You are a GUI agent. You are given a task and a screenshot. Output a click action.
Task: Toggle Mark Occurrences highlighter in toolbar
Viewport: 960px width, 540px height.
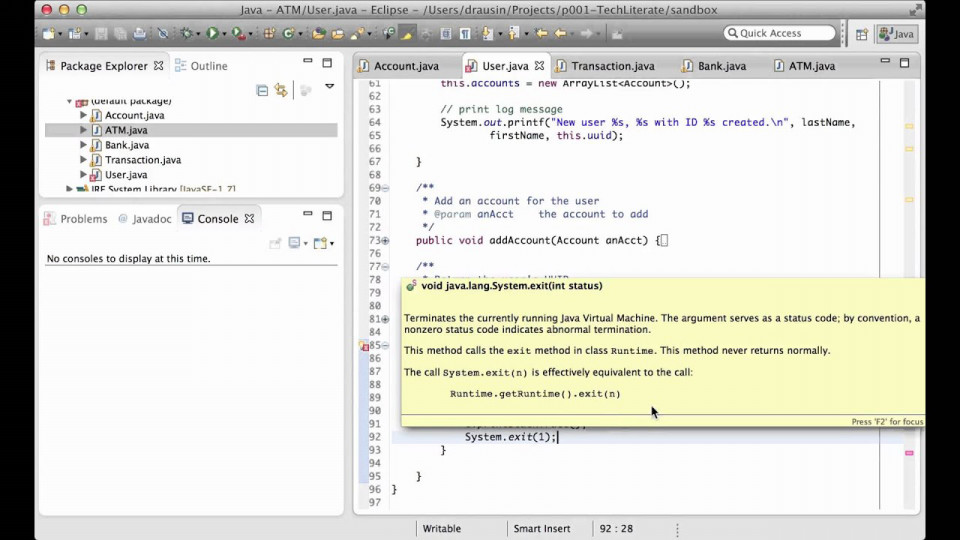click(407, 33)
